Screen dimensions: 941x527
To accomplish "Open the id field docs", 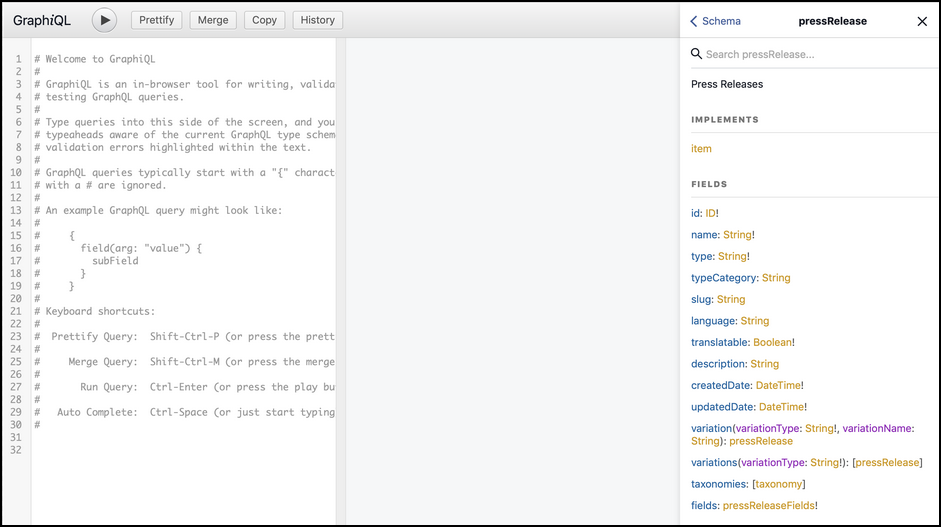I will pos(696,213).
